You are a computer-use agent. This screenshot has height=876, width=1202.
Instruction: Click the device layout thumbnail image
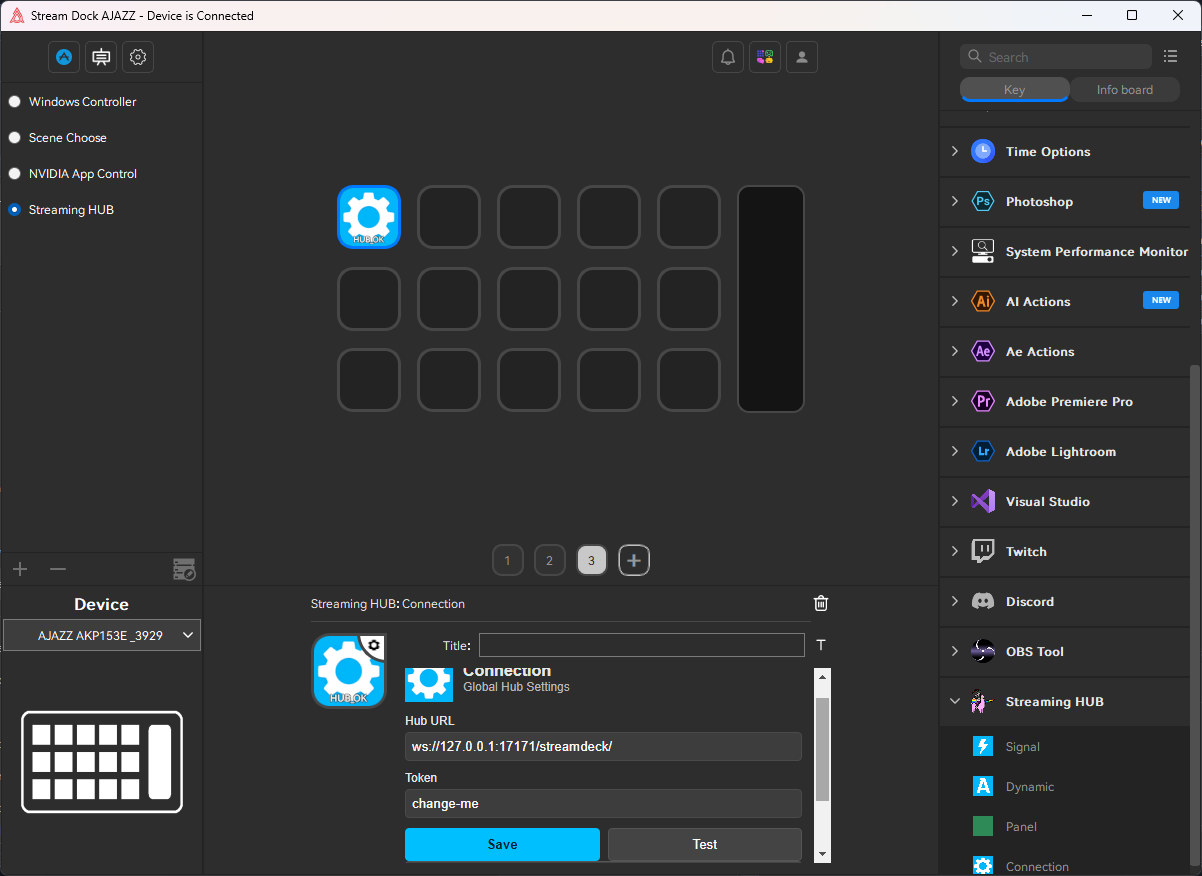pyautogui.click(x=102, y=762)
